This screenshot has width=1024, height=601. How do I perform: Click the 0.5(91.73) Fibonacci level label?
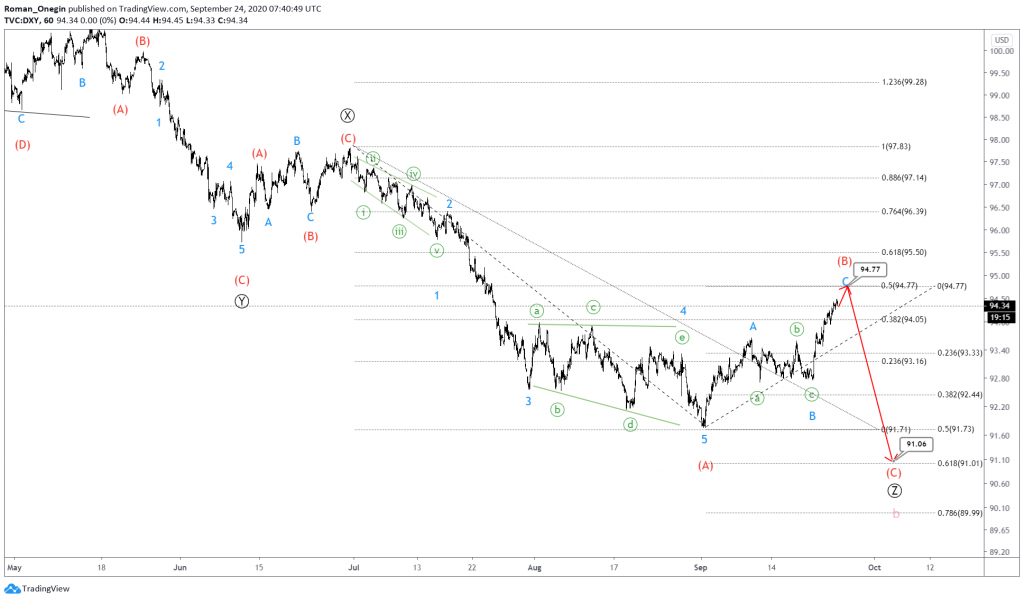955,429
